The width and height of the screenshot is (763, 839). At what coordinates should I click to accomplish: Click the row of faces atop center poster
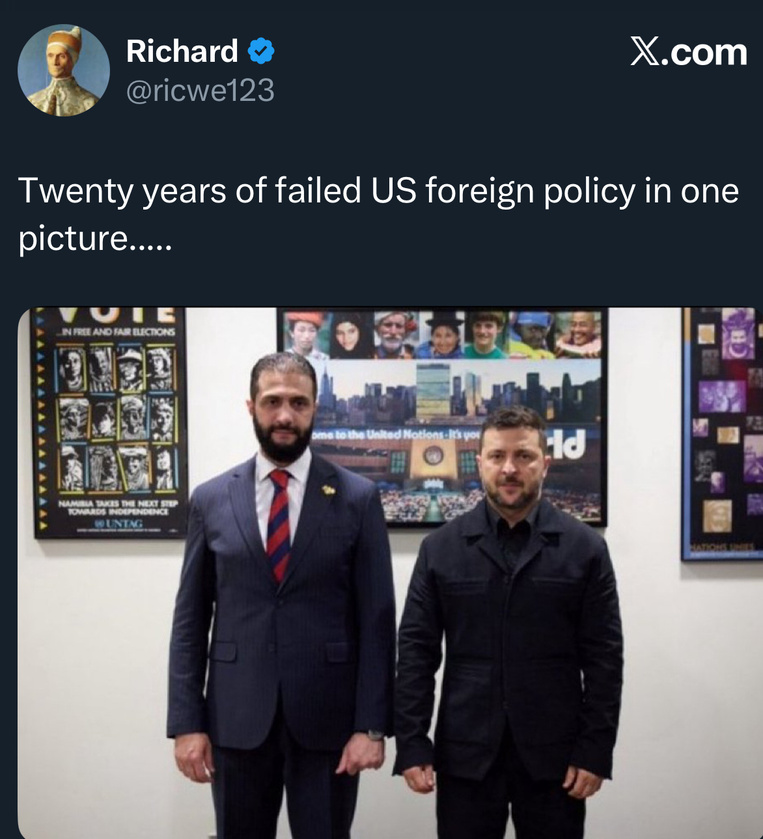pyautogui.click(x=442, y=334)
